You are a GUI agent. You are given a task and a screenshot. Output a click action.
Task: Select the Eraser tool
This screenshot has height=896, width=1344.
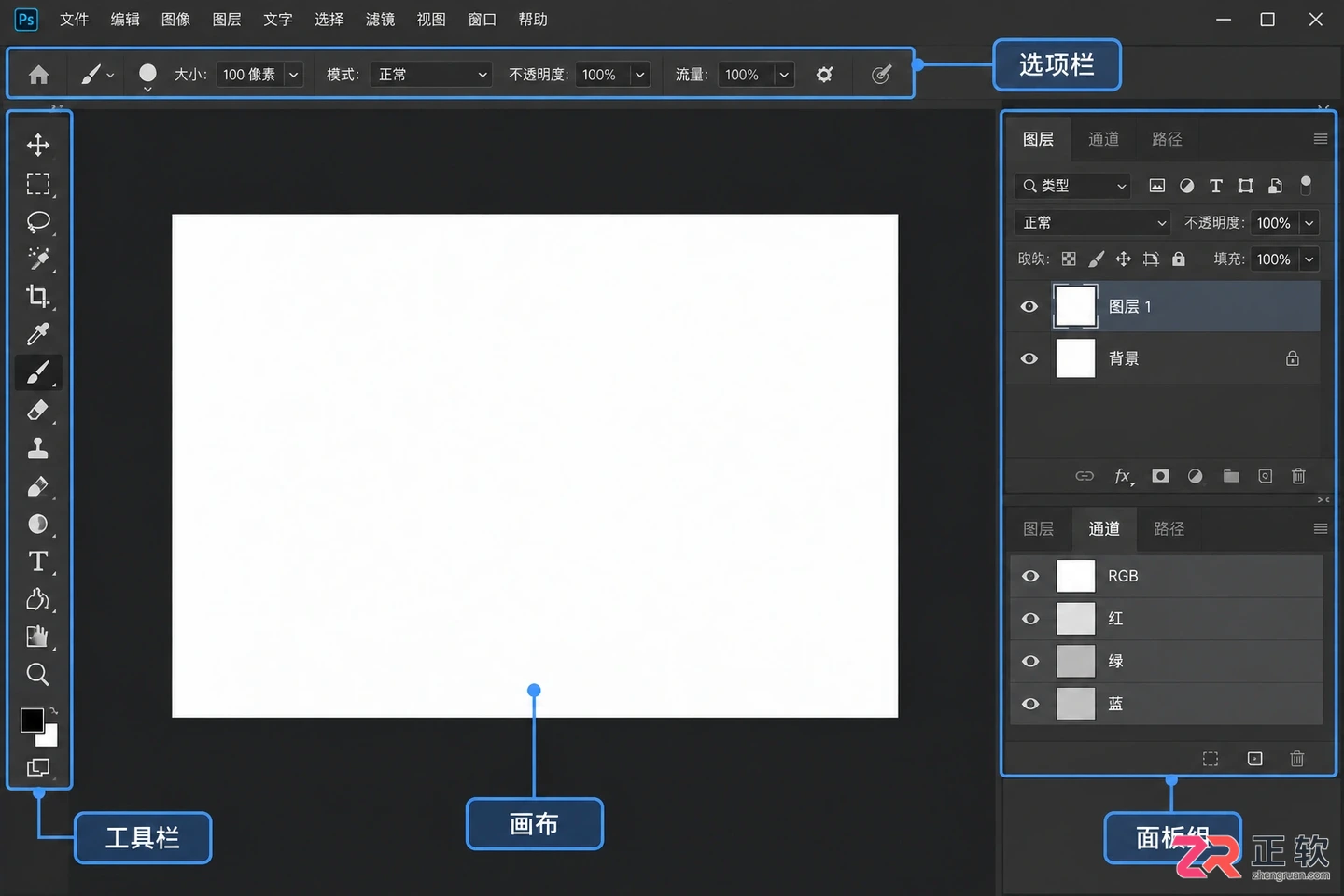coord(38,410)
